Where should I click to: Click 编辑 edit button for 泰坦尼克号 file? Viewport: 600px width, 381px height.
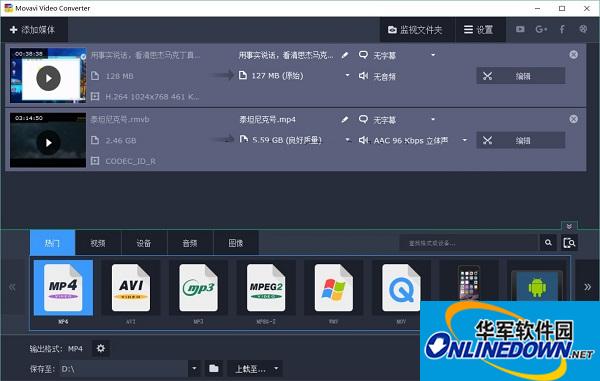pos(521,140)
